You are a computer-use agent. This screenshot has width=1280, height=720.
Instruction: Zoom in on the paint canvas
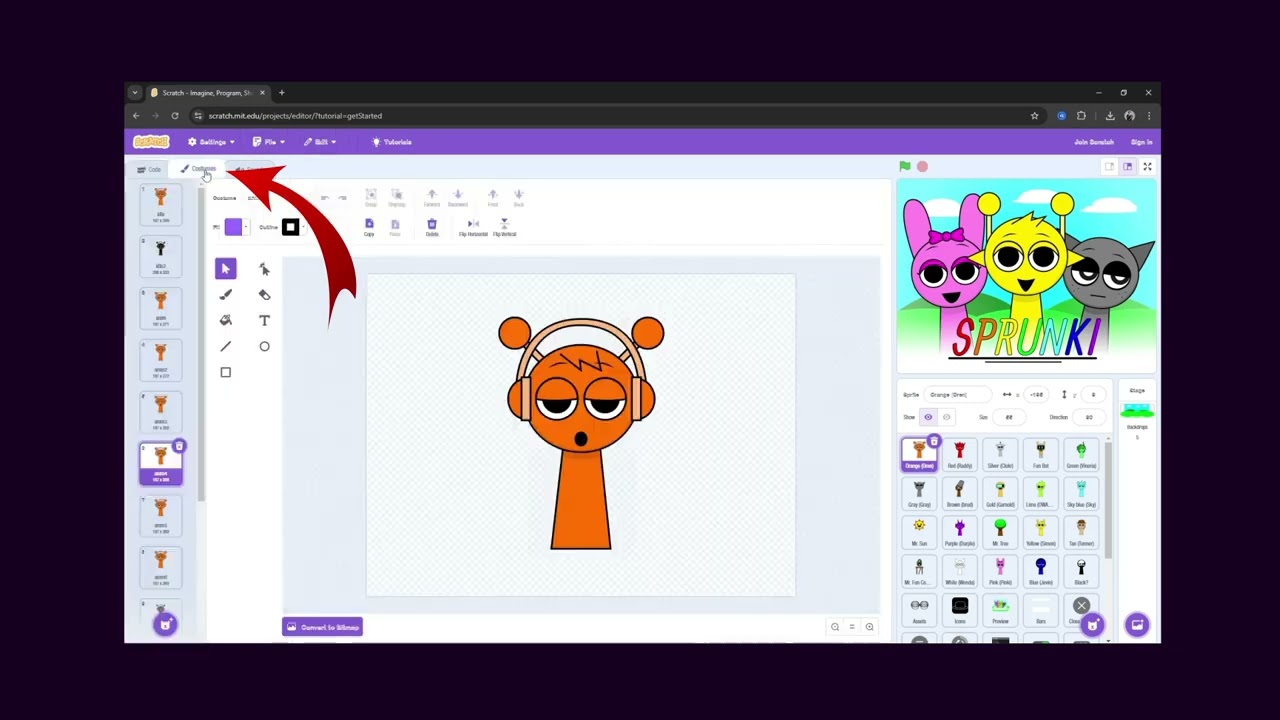tap(869, 627)
